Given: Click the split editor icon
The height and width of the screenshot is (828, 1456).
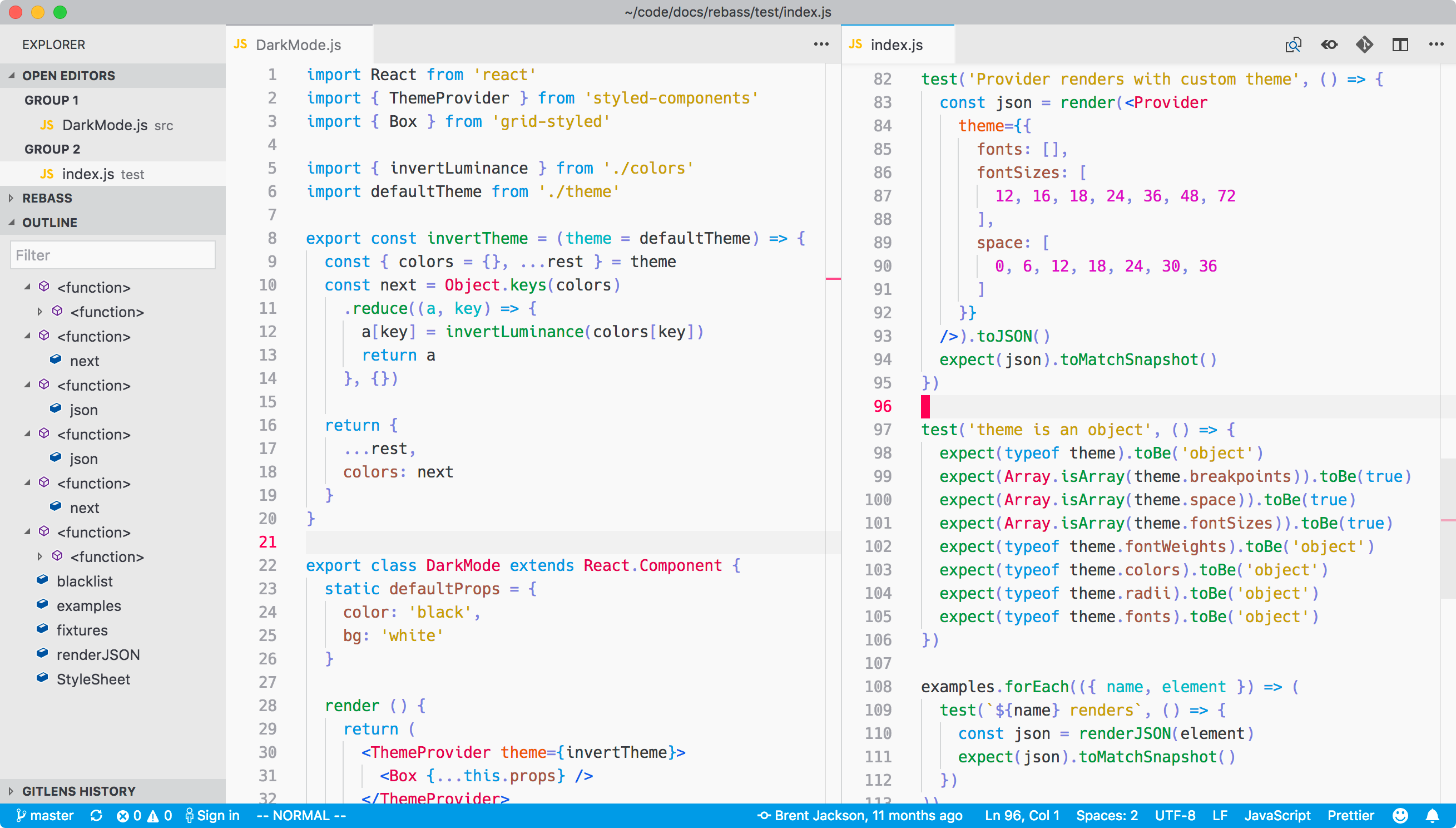Looking at the screenshot, I should point(1400,45).
